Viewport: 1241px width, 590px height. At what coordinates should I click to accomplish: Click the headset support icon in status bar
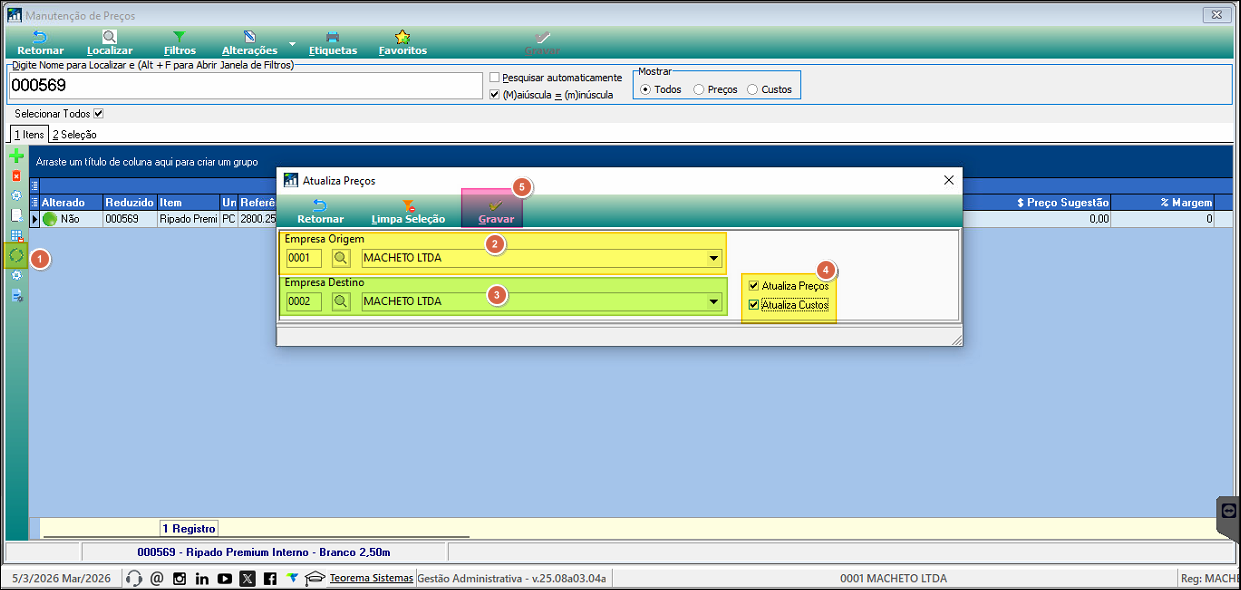(135, 578)
